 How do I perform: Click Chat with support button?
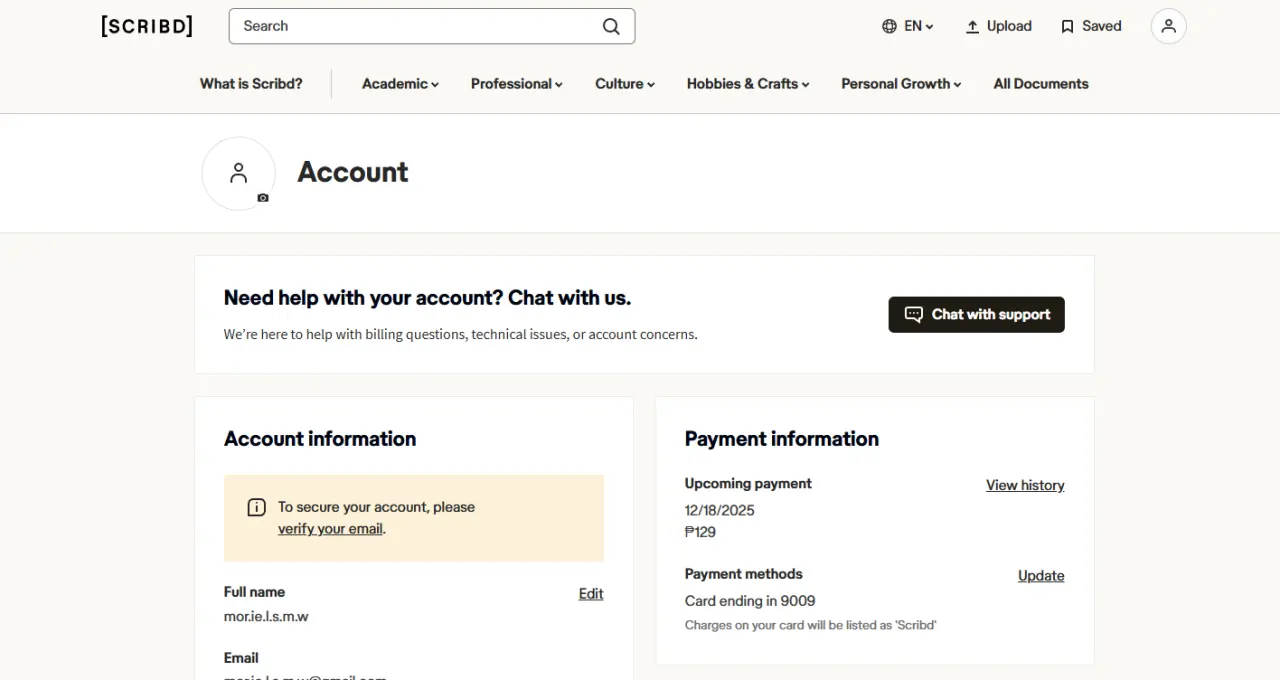tap(976, 314)
